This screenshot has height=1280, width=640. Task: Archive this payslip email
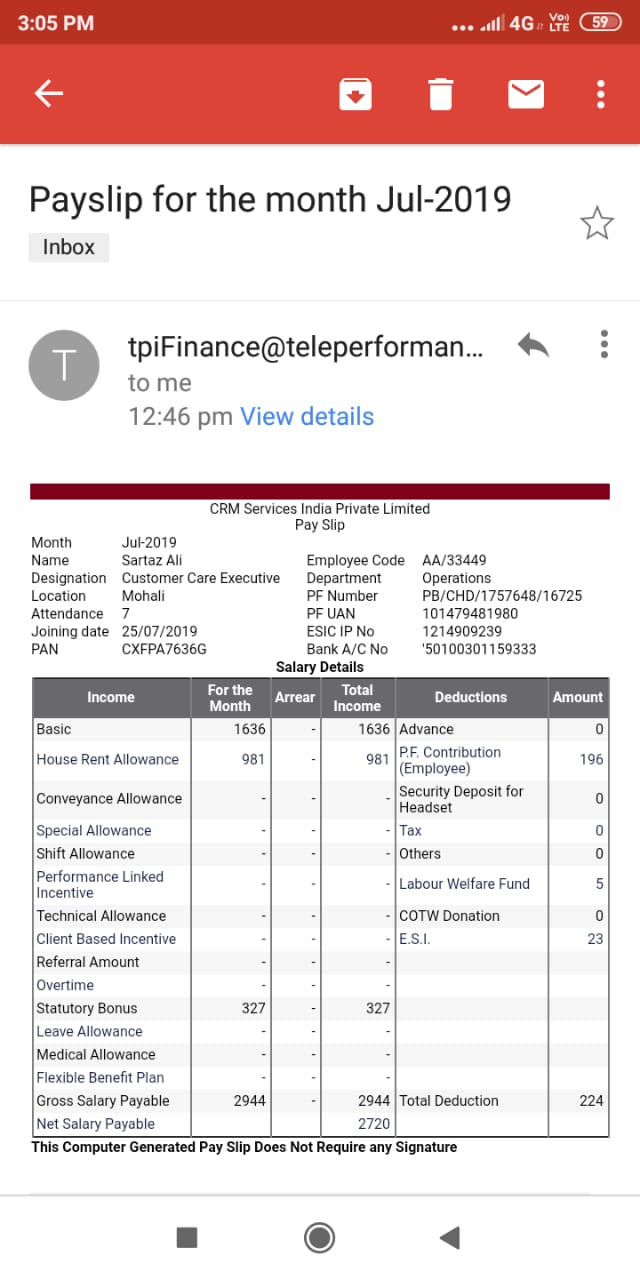point(355,94)
